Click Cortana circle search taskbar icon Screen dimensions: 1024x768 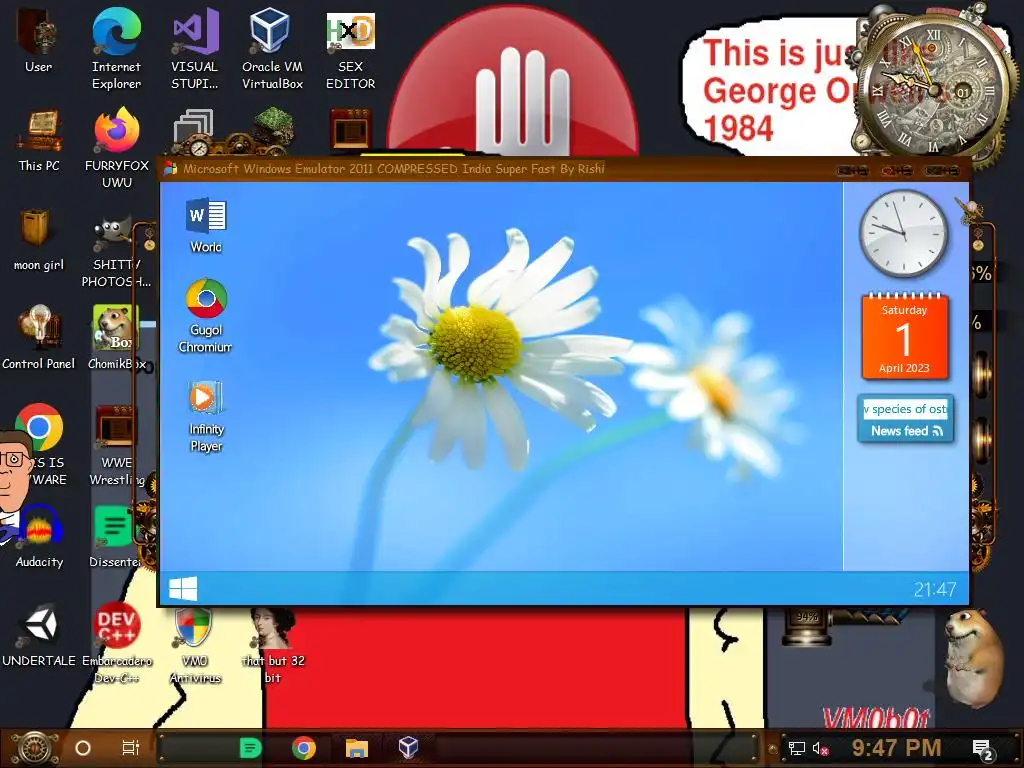(x=83, y=748)
